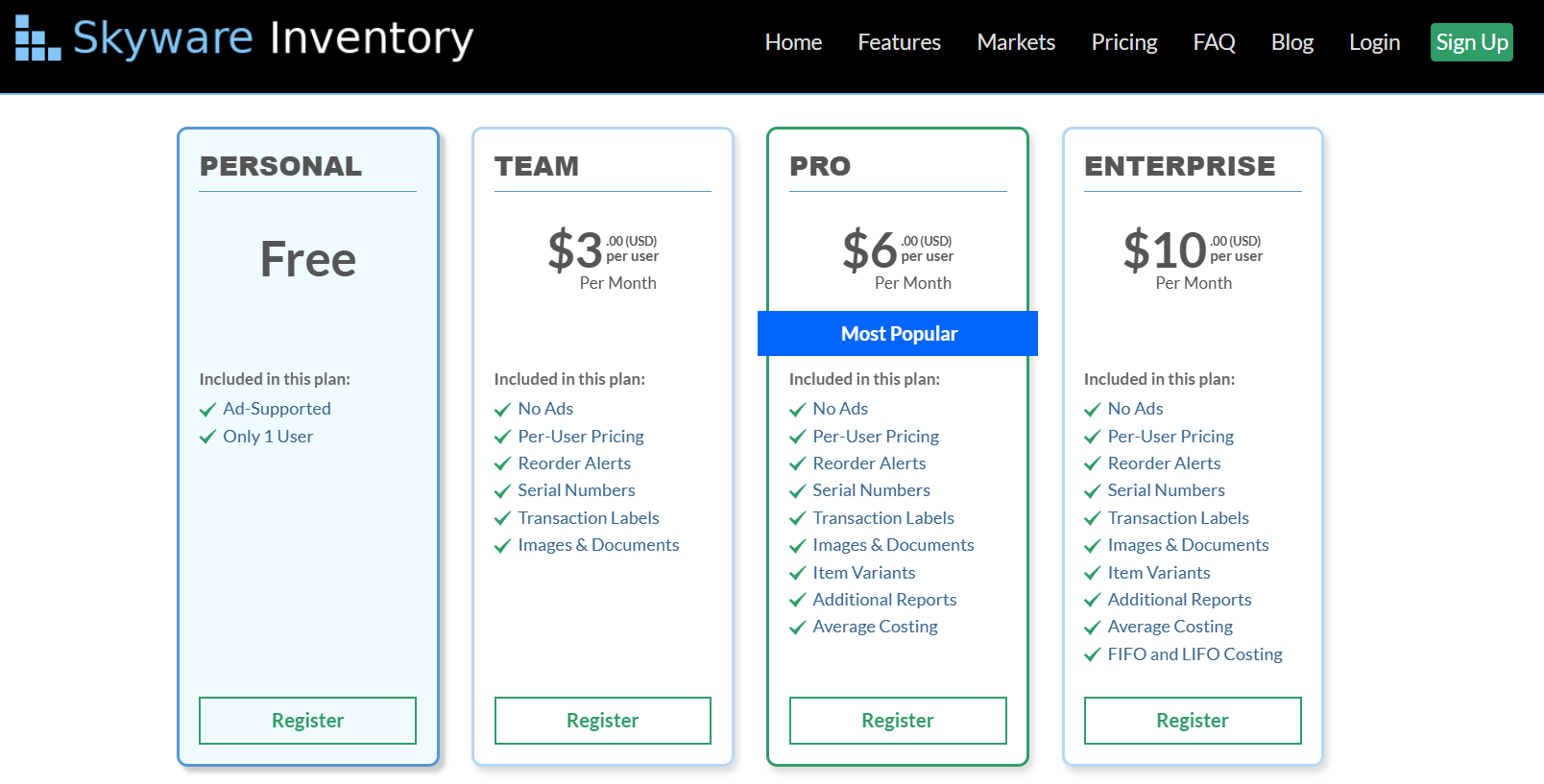1544x784 pixels.
Task: Click Included in this plan in Personal
Action: pos(275,379)
